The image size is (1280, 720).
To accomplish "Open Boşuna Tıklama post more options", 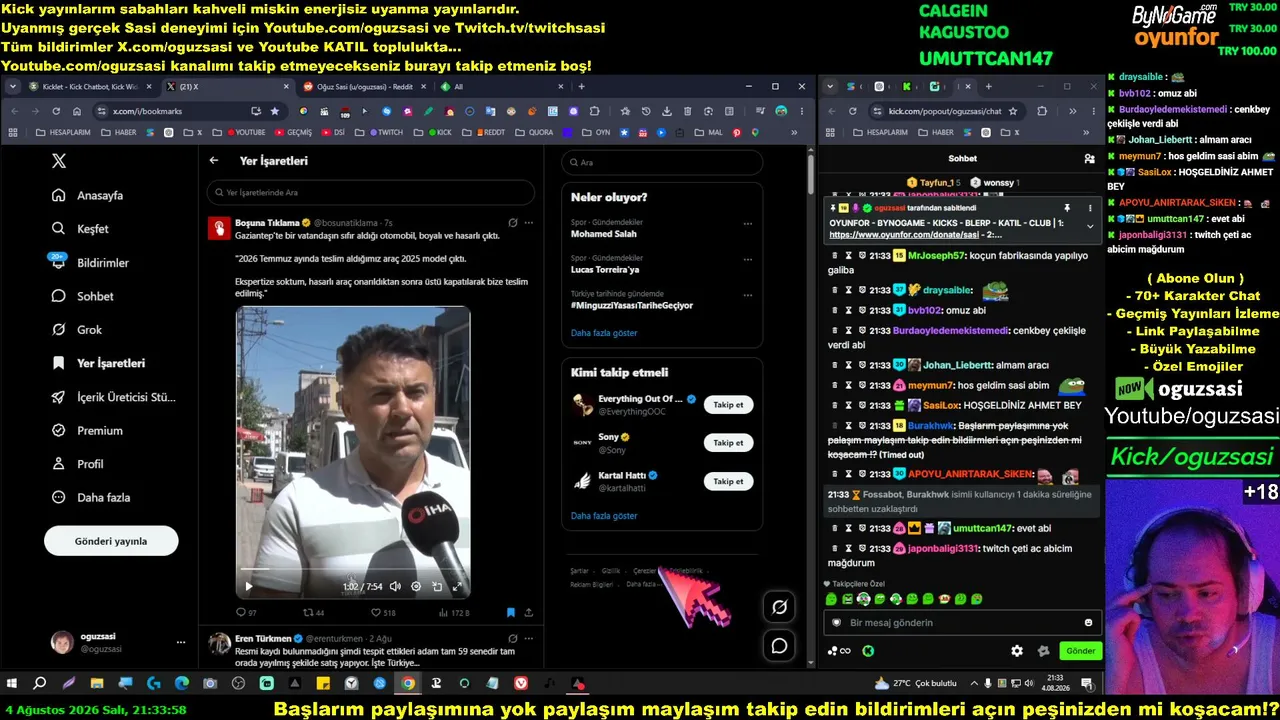I will pyautogui.click(x=529, y=222).
